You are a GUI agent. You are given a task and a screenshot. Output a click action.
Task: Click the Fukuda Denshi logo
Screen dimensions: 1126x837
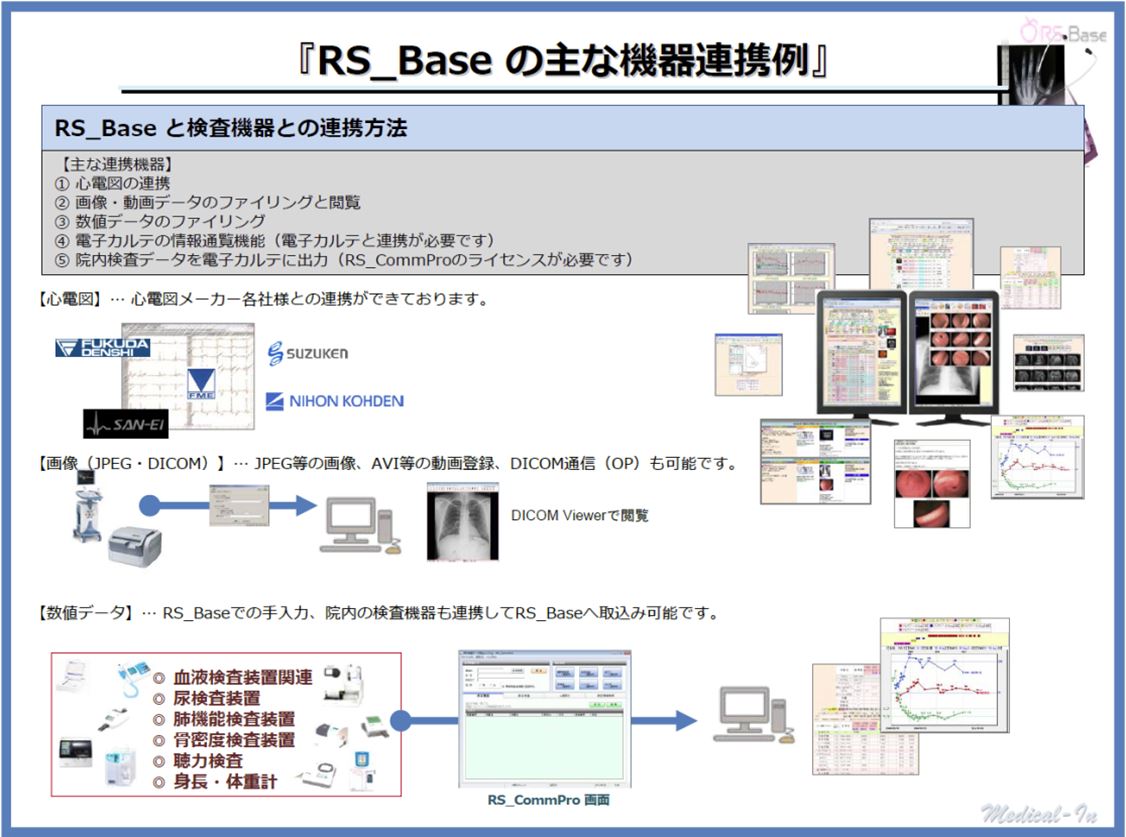coord(102,348)
